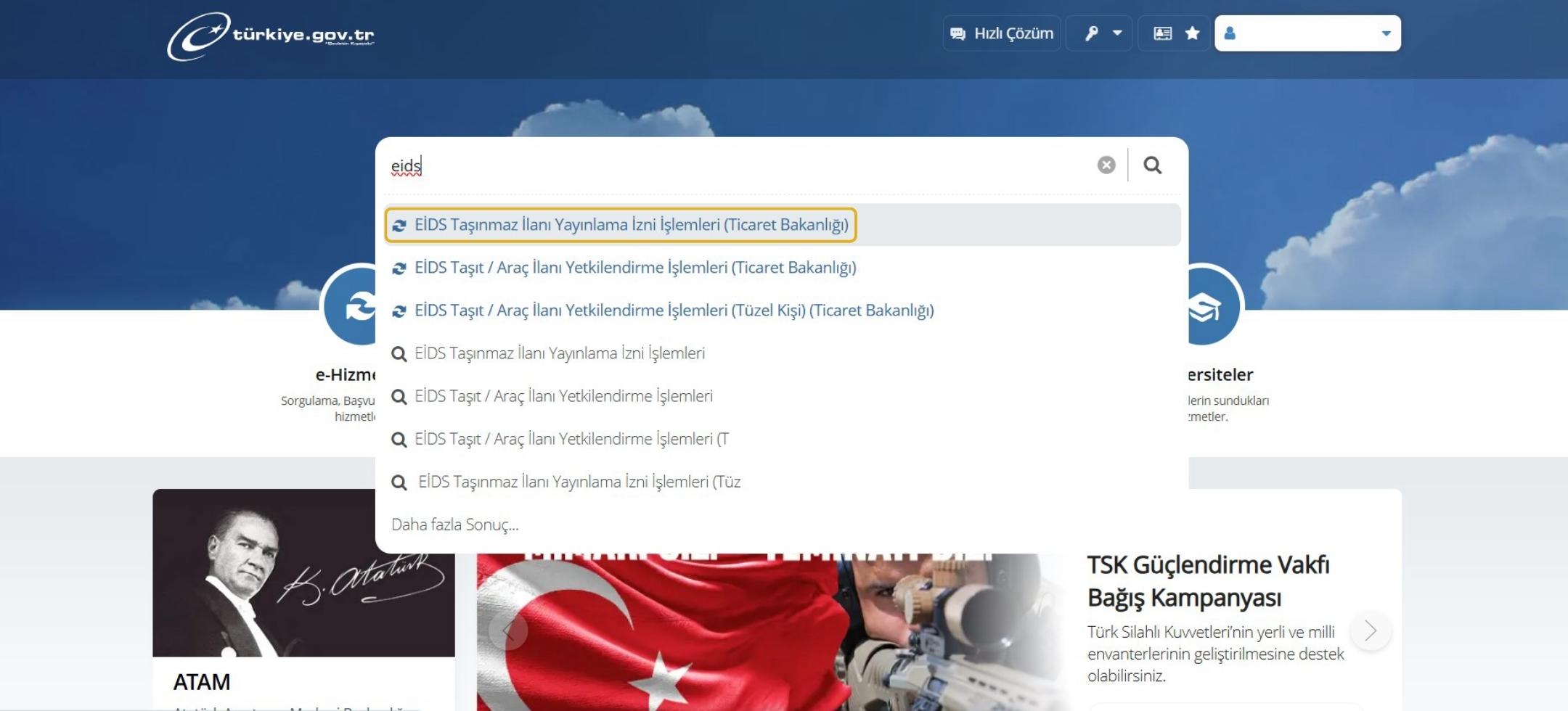Viewport: 1568px width, 711px height.
Task: Click the ID card icon in the top bar
Action: [x=1162, y=33]
